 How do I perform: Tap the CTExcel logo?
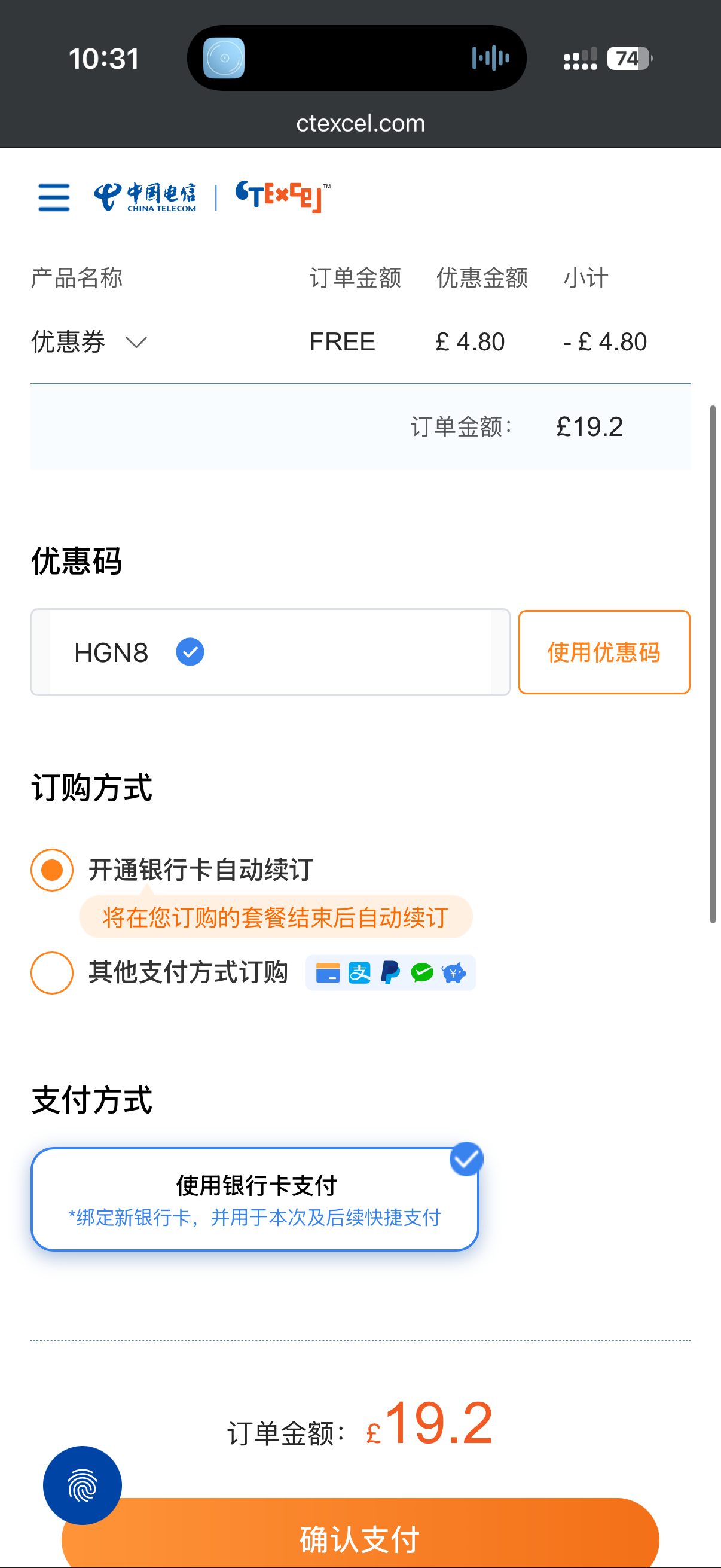[282, 197]
